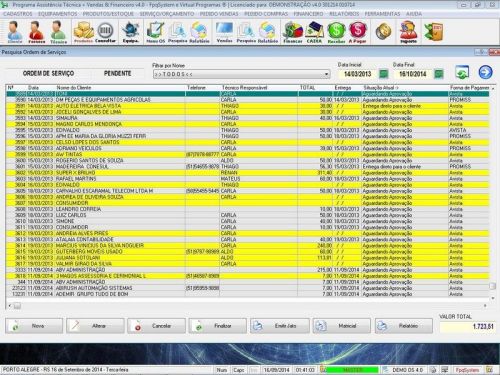Click the service order Pesquisa icon

tap(177, 32)
